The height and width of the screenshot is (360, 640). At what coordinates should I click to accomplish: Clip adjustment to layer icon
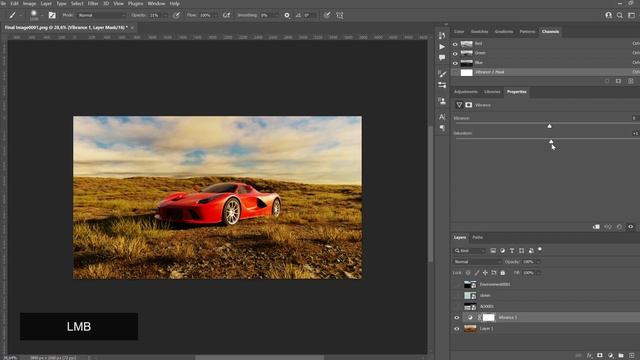tap(596, 227)
